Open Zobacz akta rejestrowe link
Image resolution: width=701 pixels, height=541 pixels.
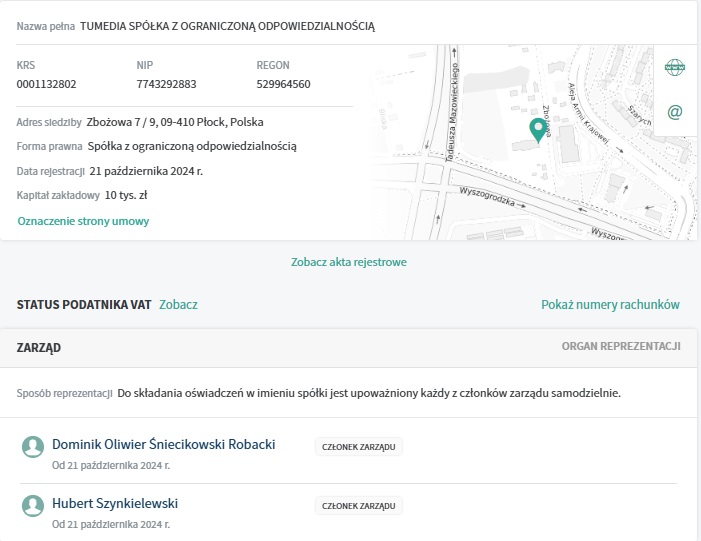[x=349, y=262]
